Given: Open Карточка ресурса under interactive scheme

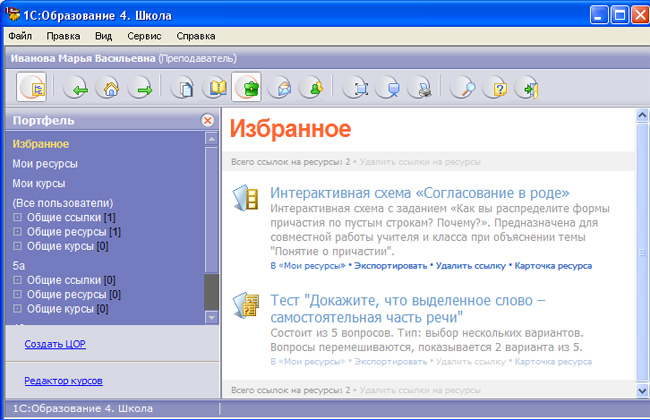Looking at the screenshot, I should pos(553,266).
